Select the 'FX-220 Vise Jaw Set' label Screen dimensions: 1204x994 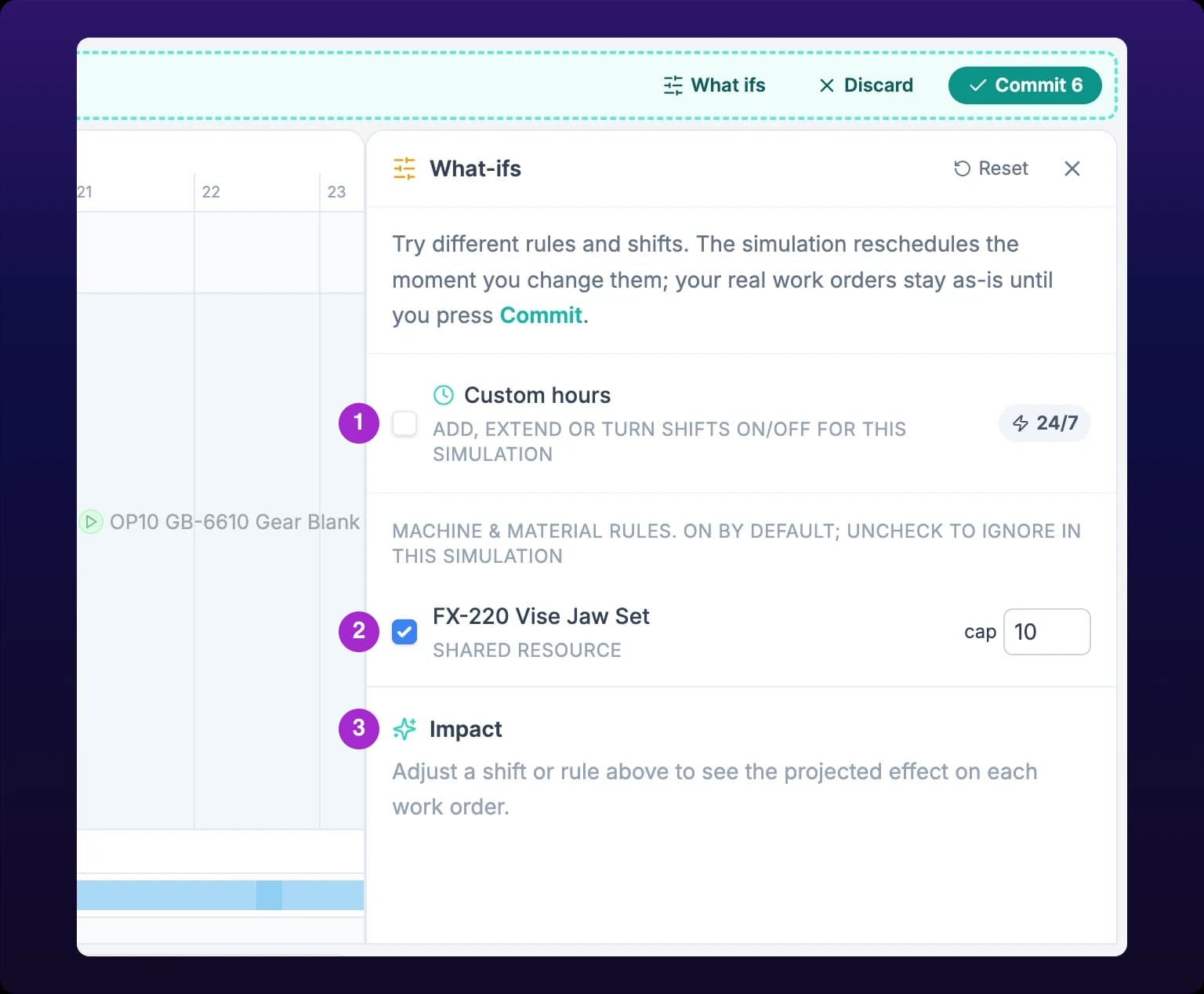coord(541,616)
